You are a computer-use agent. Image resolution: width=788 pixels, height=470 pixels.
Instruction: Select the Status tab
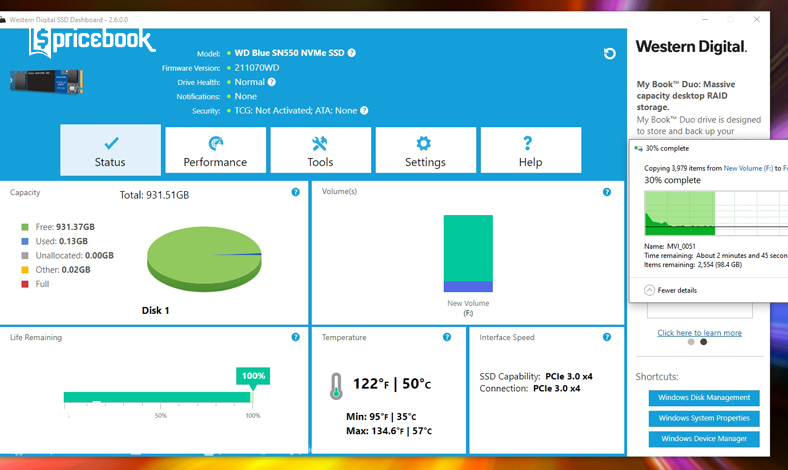(x=111, y=150)
